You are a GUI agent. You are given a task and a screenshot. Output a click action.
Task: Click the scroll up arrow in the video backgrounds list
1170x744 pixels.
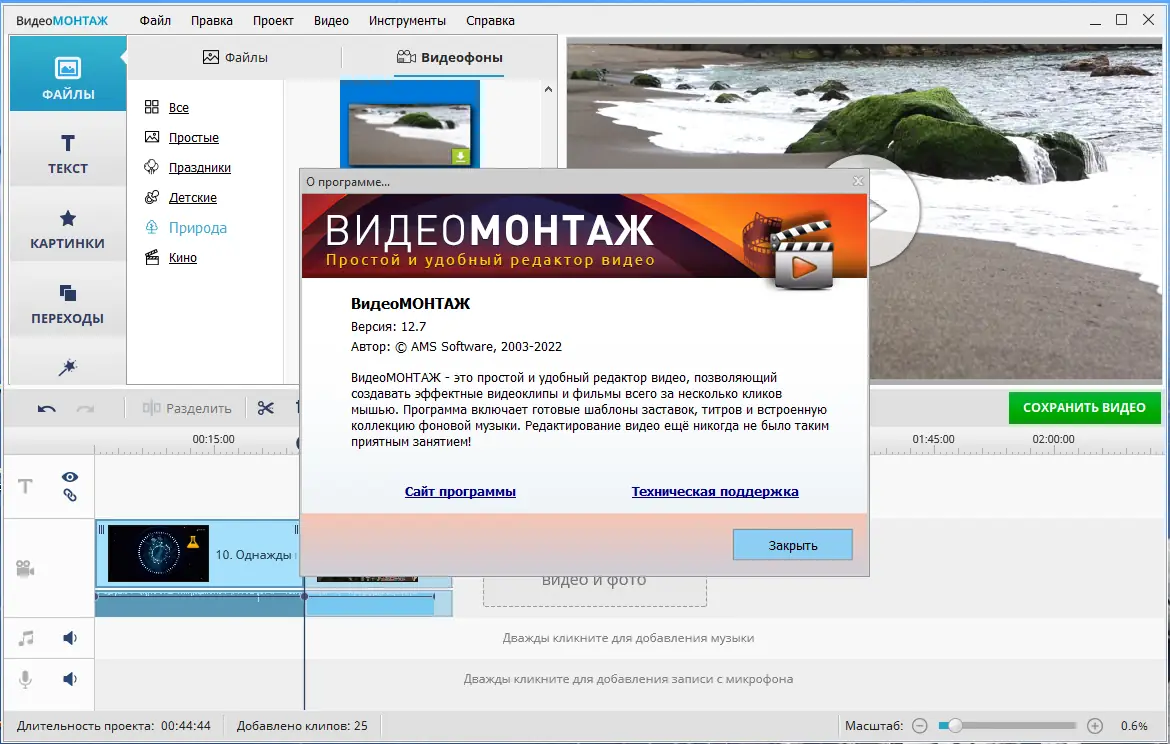point(548,90)
